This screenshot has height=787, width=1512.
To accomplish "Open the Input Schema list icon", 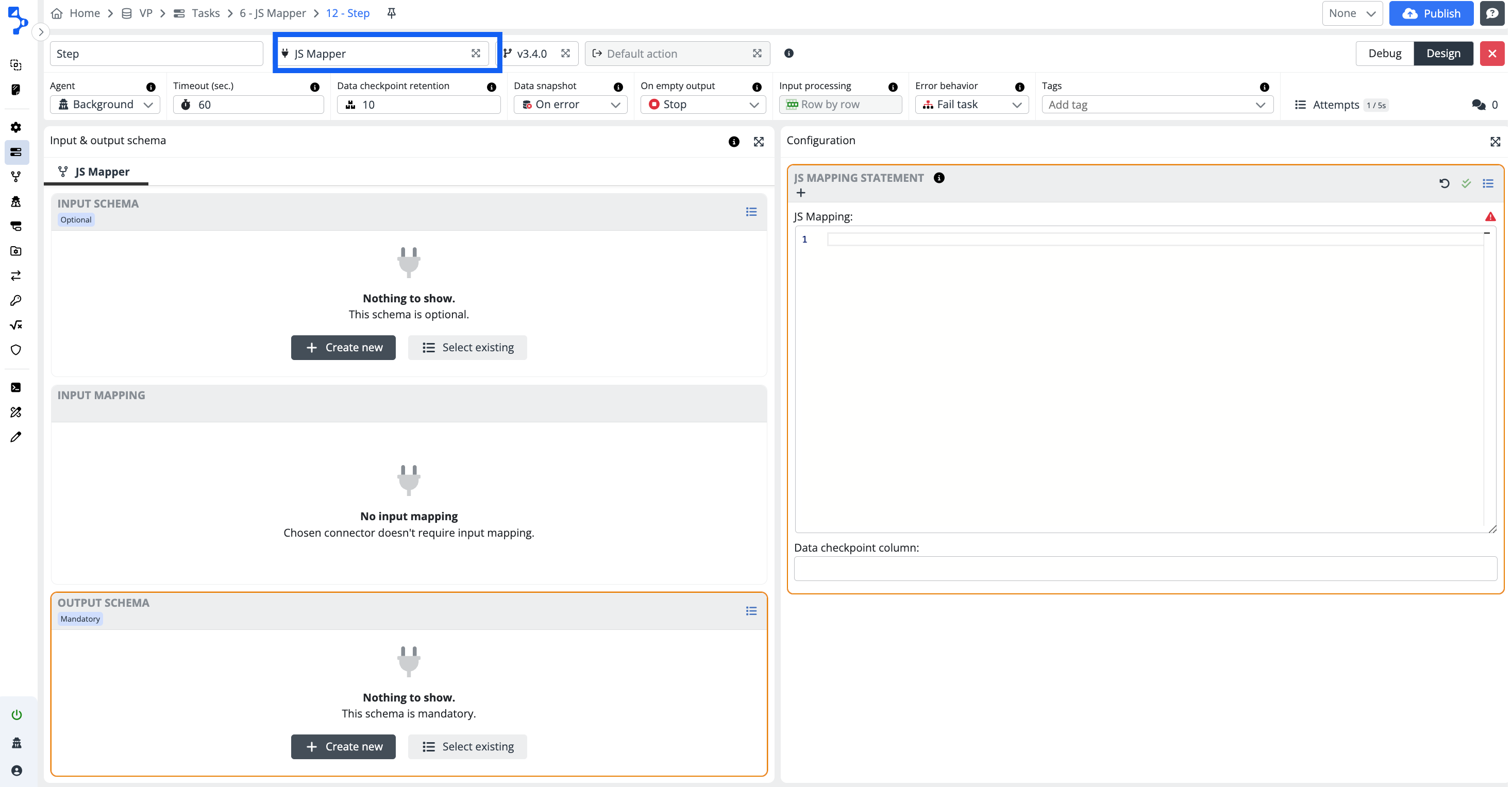I will pyautogui.click(x=751, y=212).
